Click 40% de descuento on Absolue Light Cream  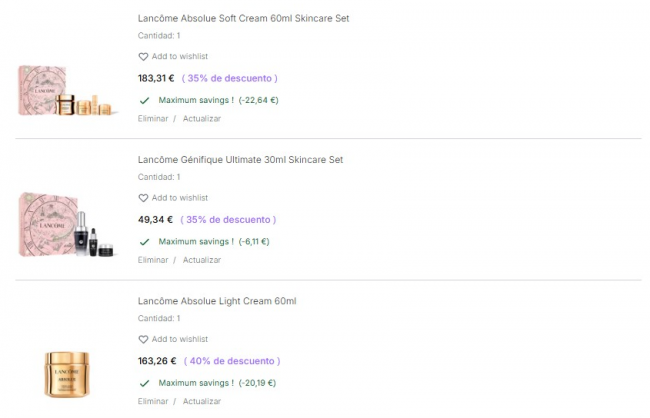pyautogui.click(x=231, y=361)
